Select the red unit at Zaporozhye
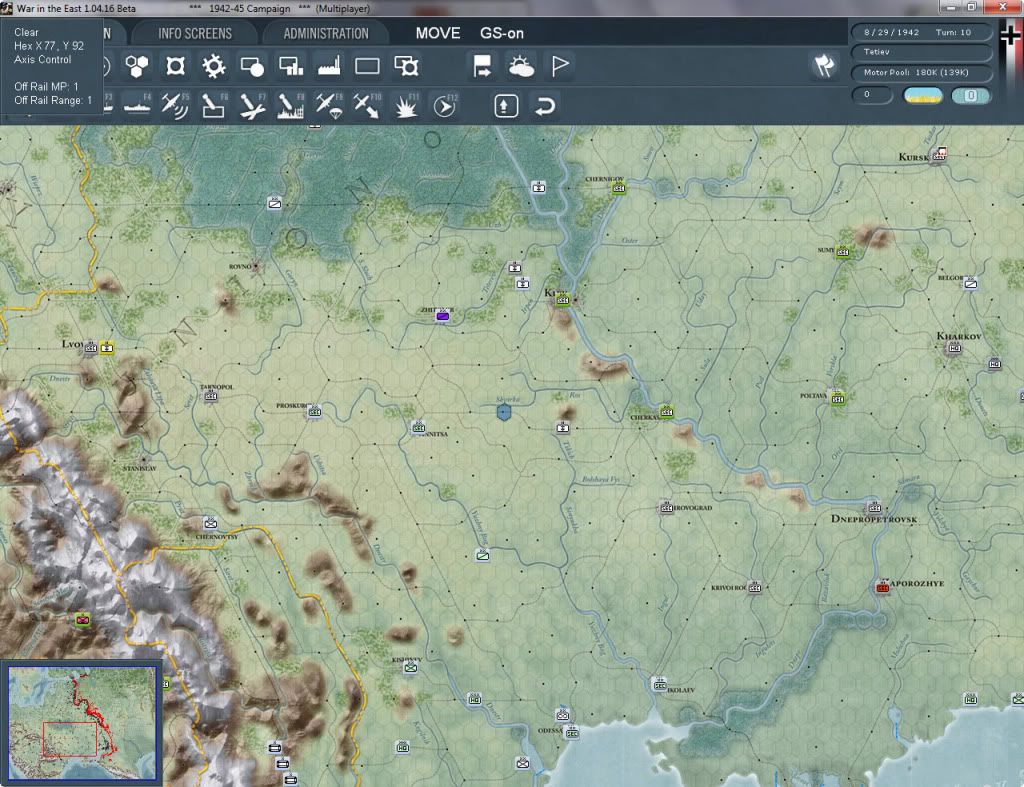The image size is (1024, 787). (882, 587)
